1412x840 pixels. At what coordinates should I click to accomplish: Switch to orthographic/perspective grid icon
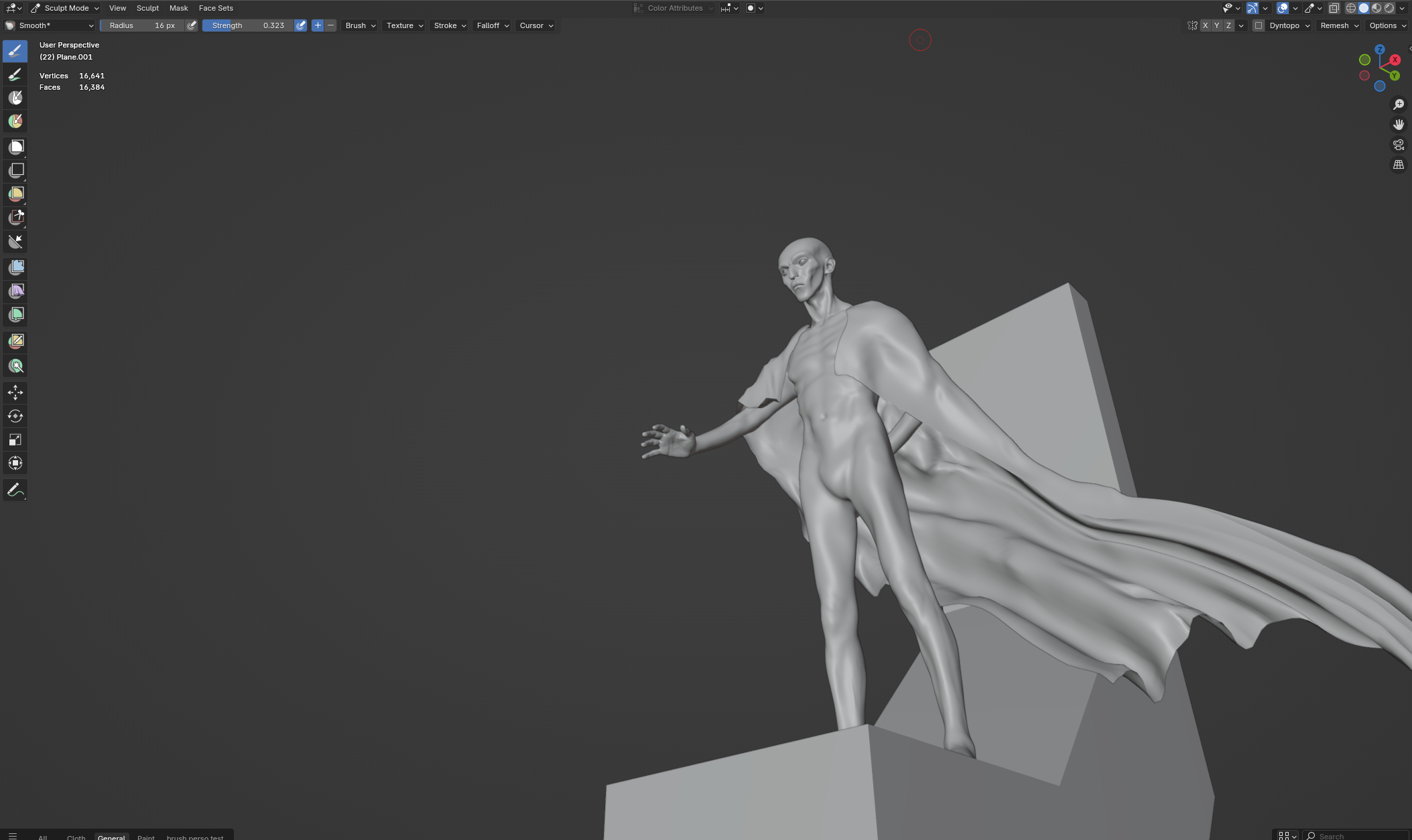[1398, 165]
